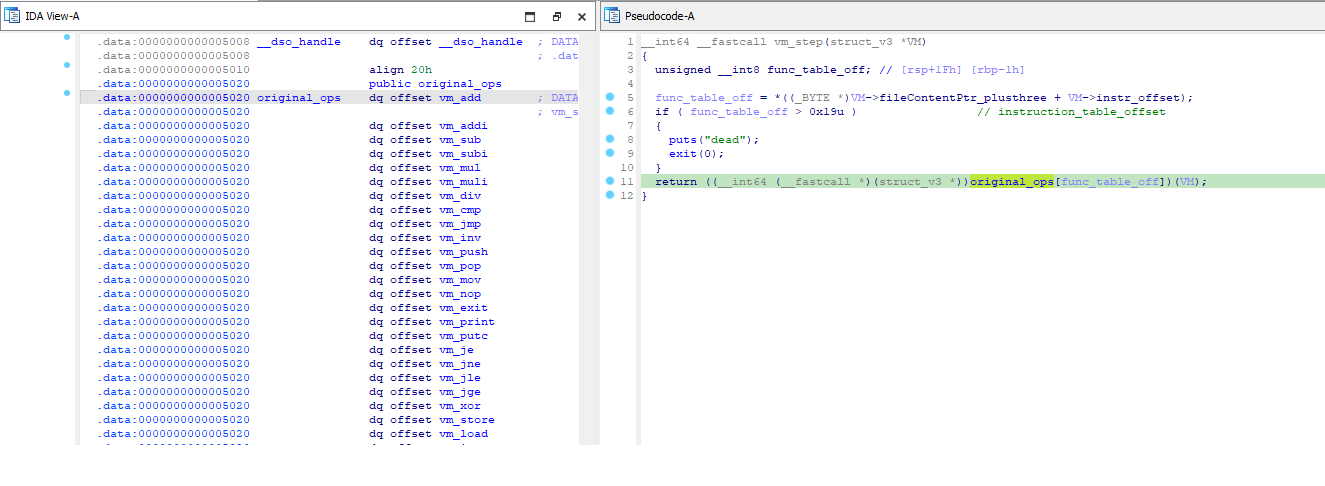Screen dimensions: 1325x486
Task: Select the __dso_handle label in IDA View
Action: pyautogui.click(x=299, y=42)
